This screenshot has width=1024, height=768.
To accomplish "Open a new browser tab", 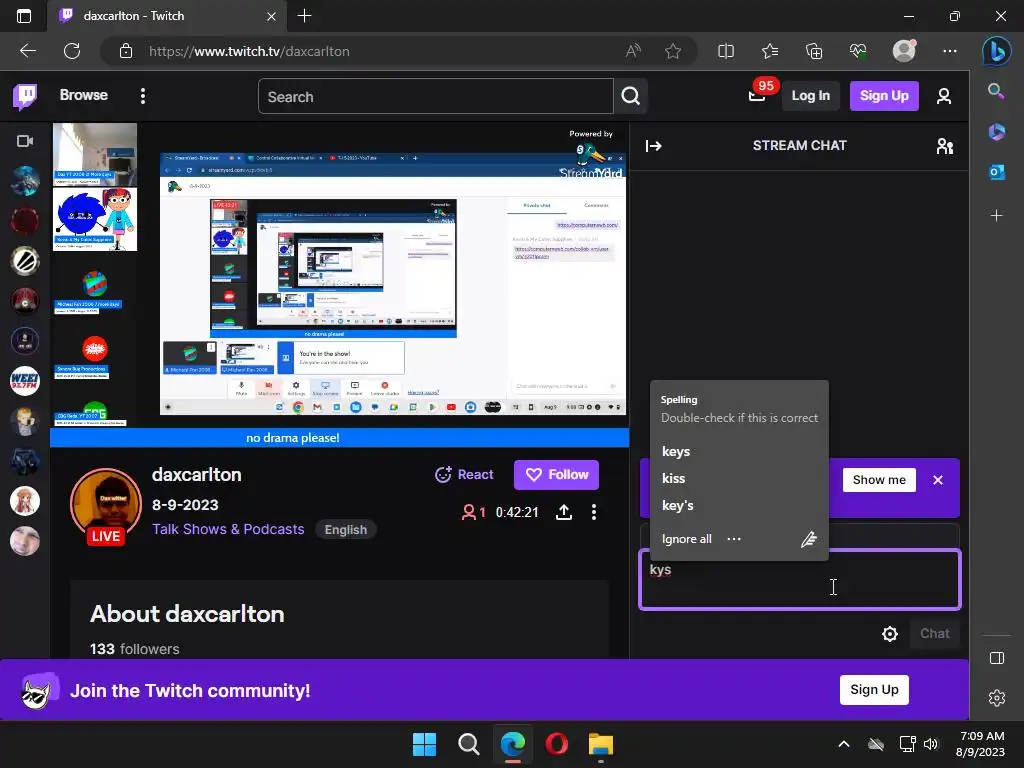I will click(x=304, y=16).
